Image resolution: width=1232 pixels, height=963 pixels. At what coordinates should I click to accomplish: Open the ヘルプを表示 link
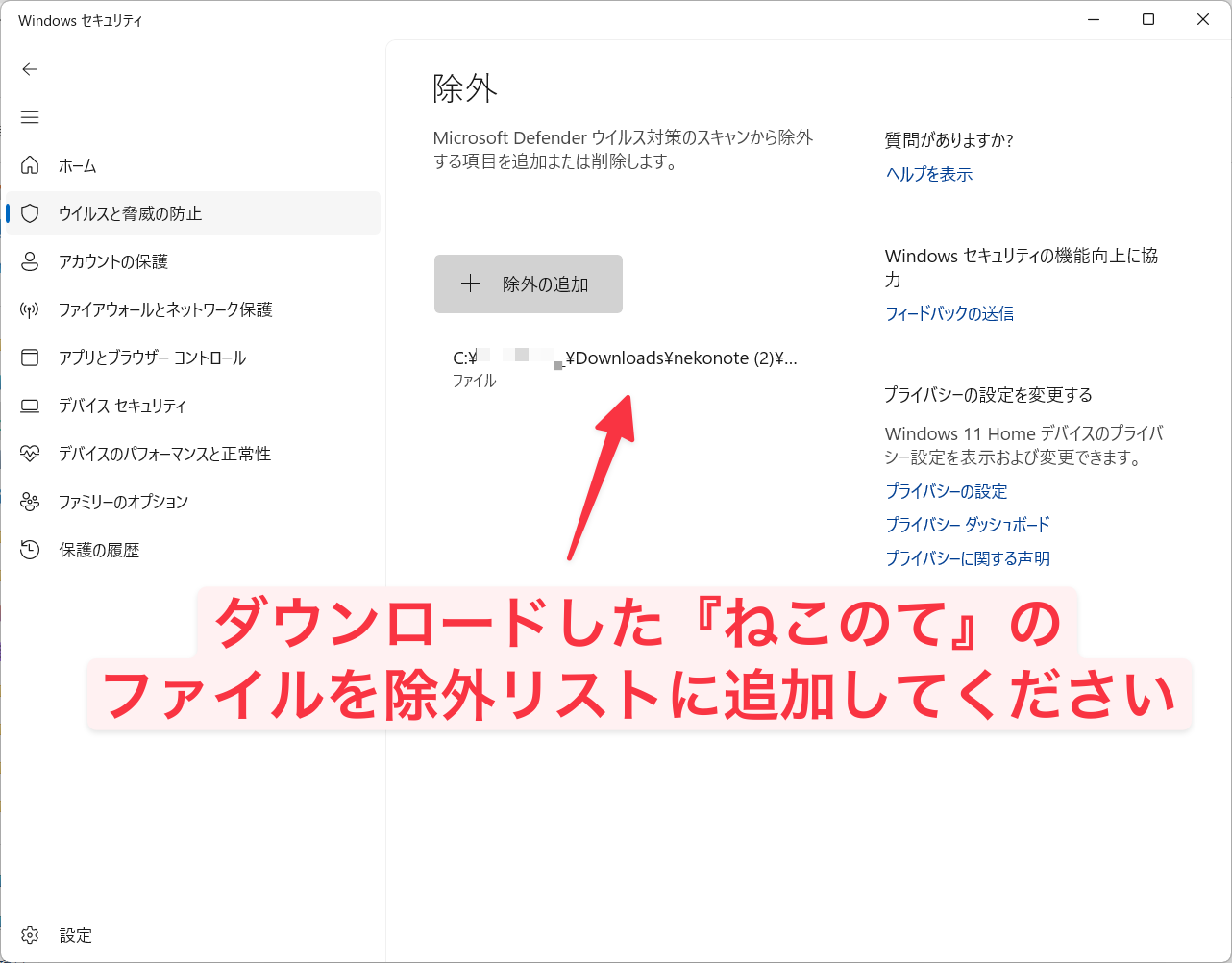929,174
